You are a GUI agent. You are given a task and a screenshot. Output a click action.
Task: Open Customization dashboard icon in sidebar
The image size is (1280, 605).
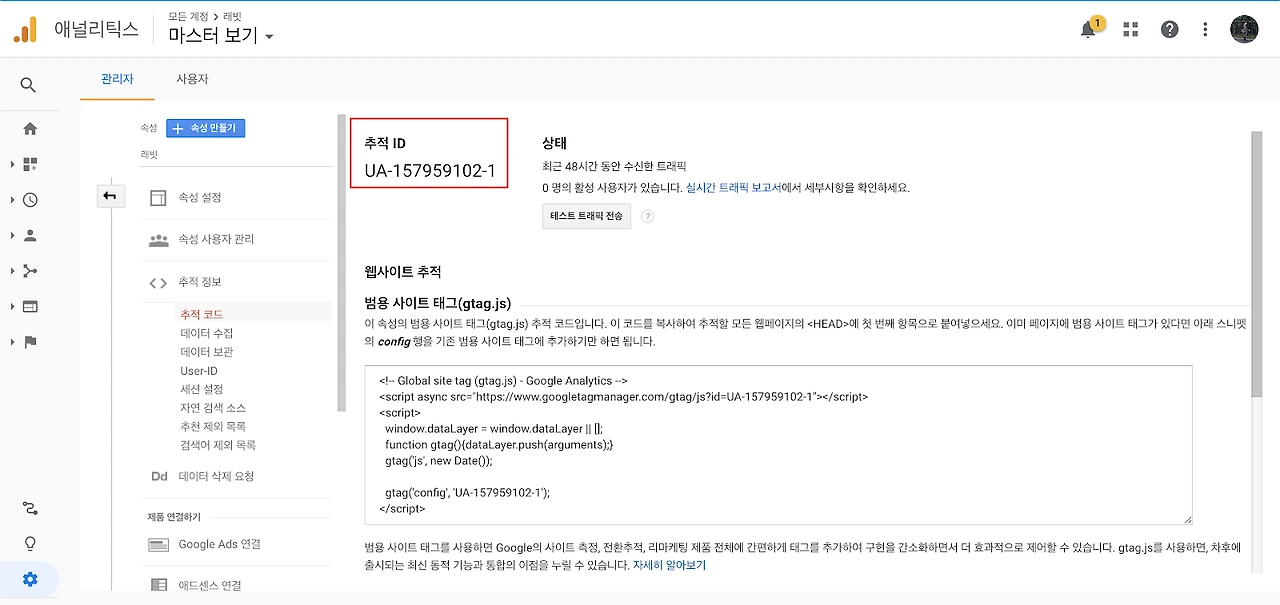(30, 164)
